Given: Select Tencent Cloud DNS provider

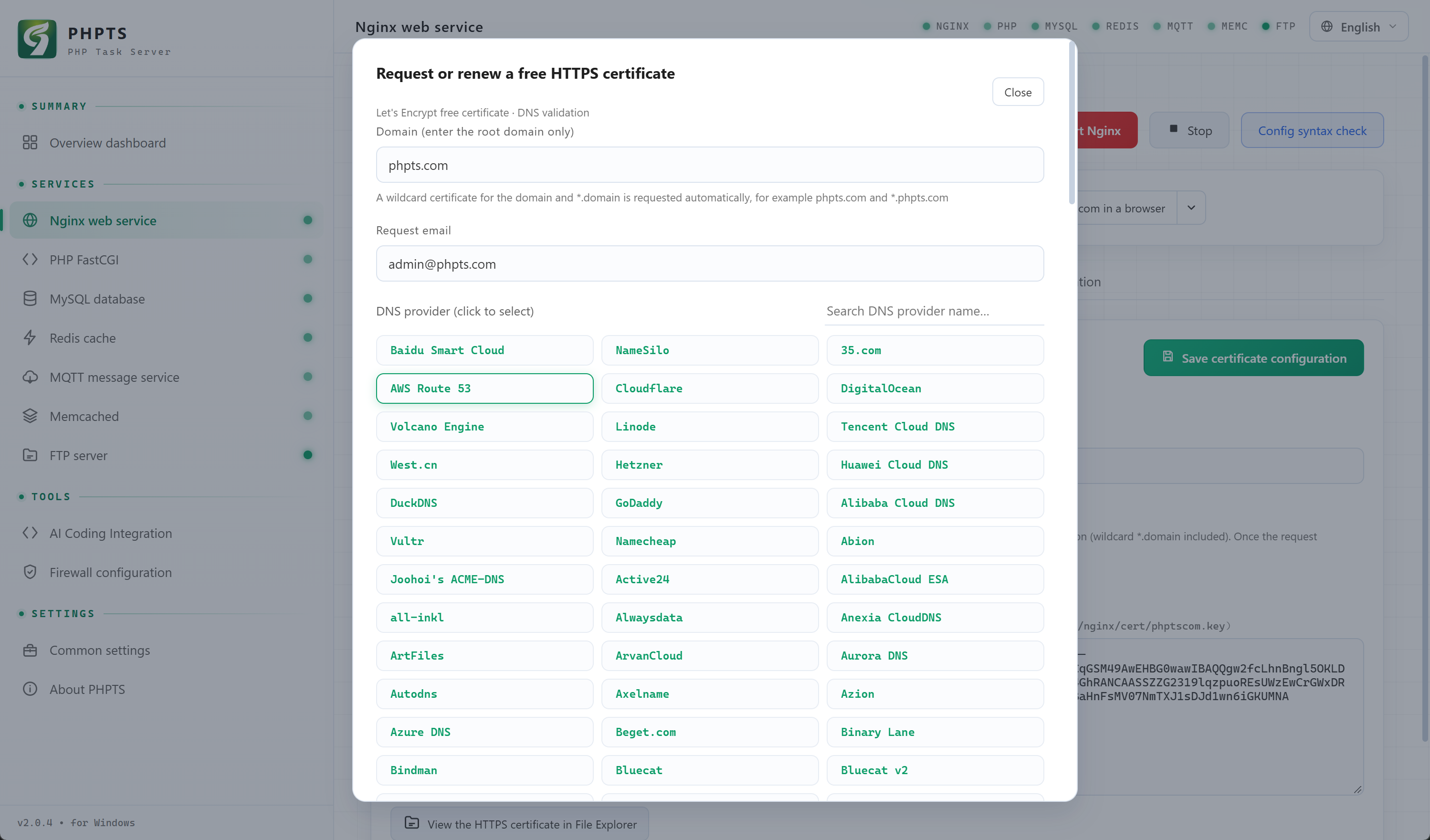Looking at the screenshot, I should (x=935, y=426).
